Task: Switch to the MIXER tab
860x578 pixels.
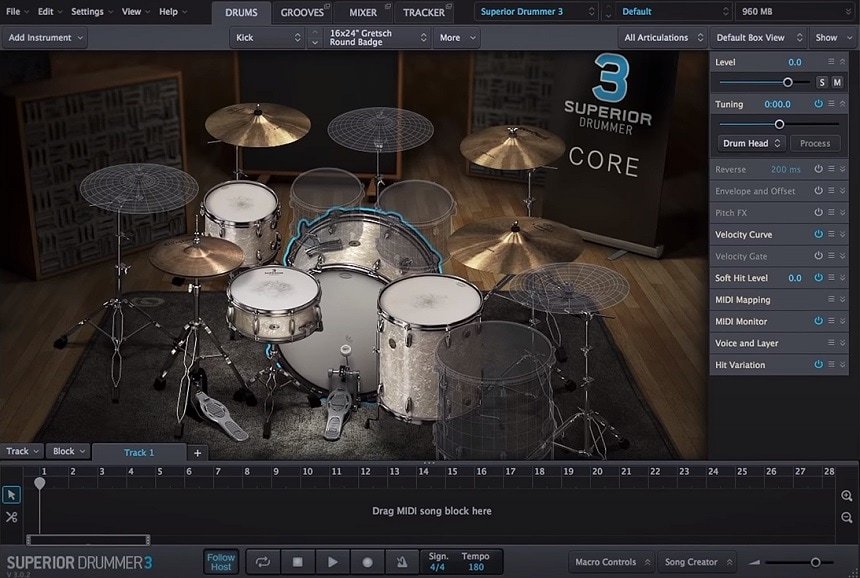Action: coord(363,12)
